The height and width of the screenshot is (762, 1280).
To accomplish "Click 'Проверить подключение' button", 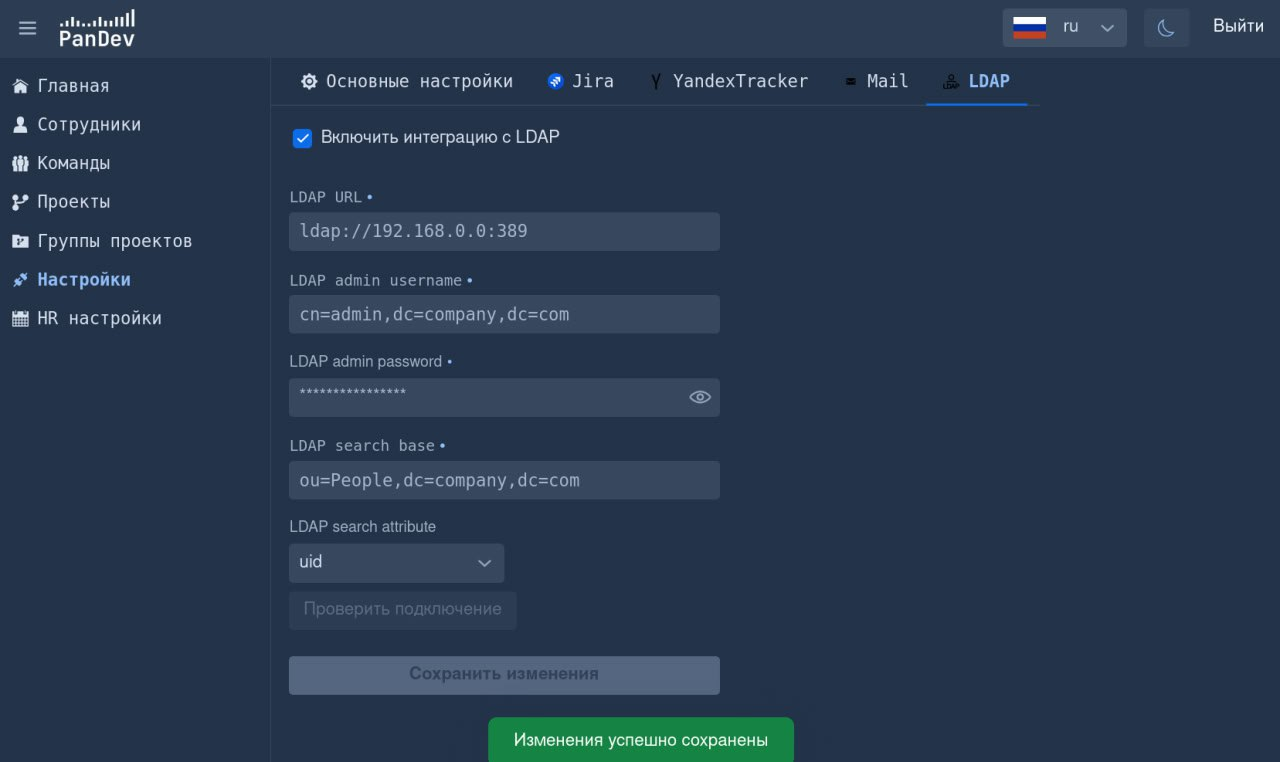I will (402, 610).
